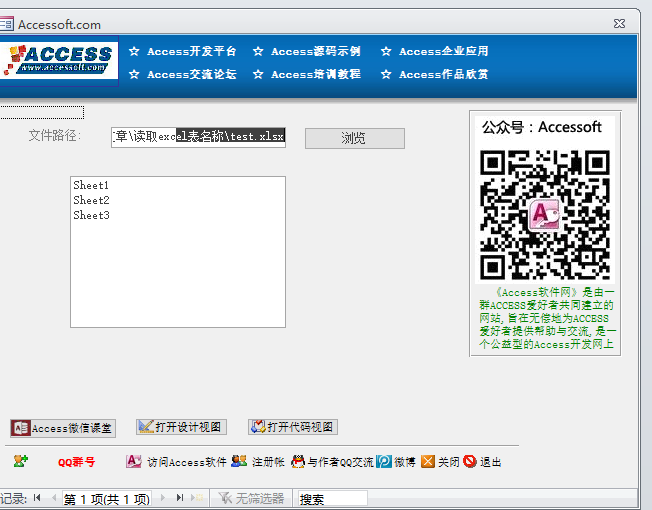Click the 打开设计视图 button
Screen dimensions: 652x510
(181, 427)
